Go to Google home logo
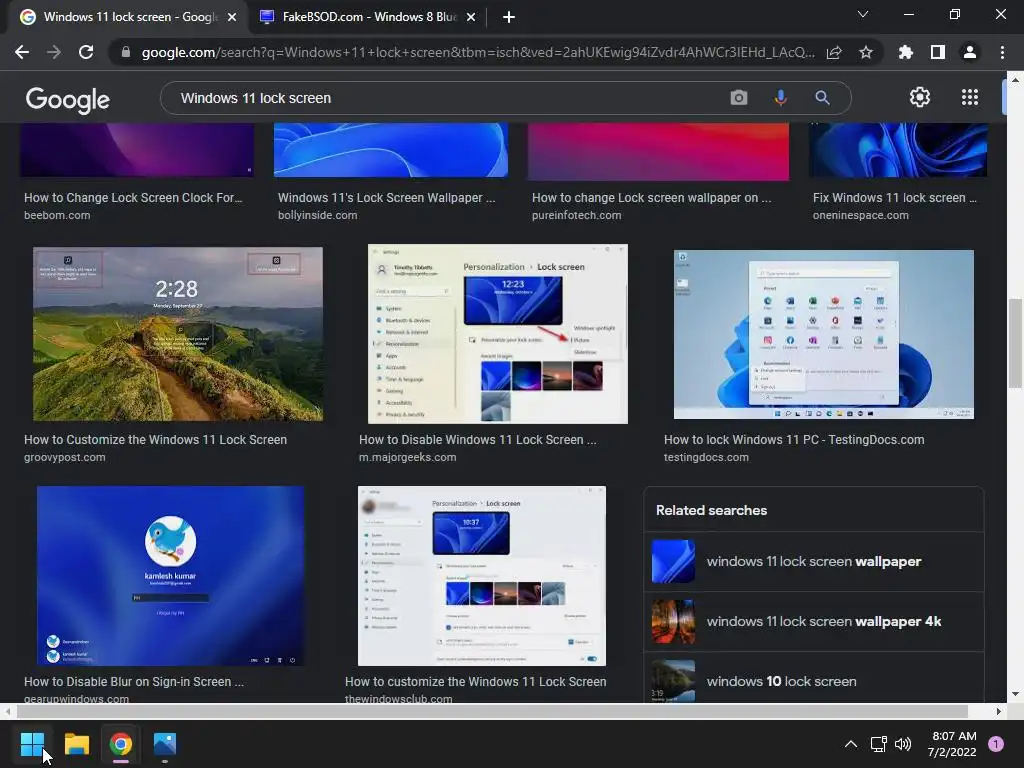The width and height of the screenshot is (1024, 768). click(68, 99)
